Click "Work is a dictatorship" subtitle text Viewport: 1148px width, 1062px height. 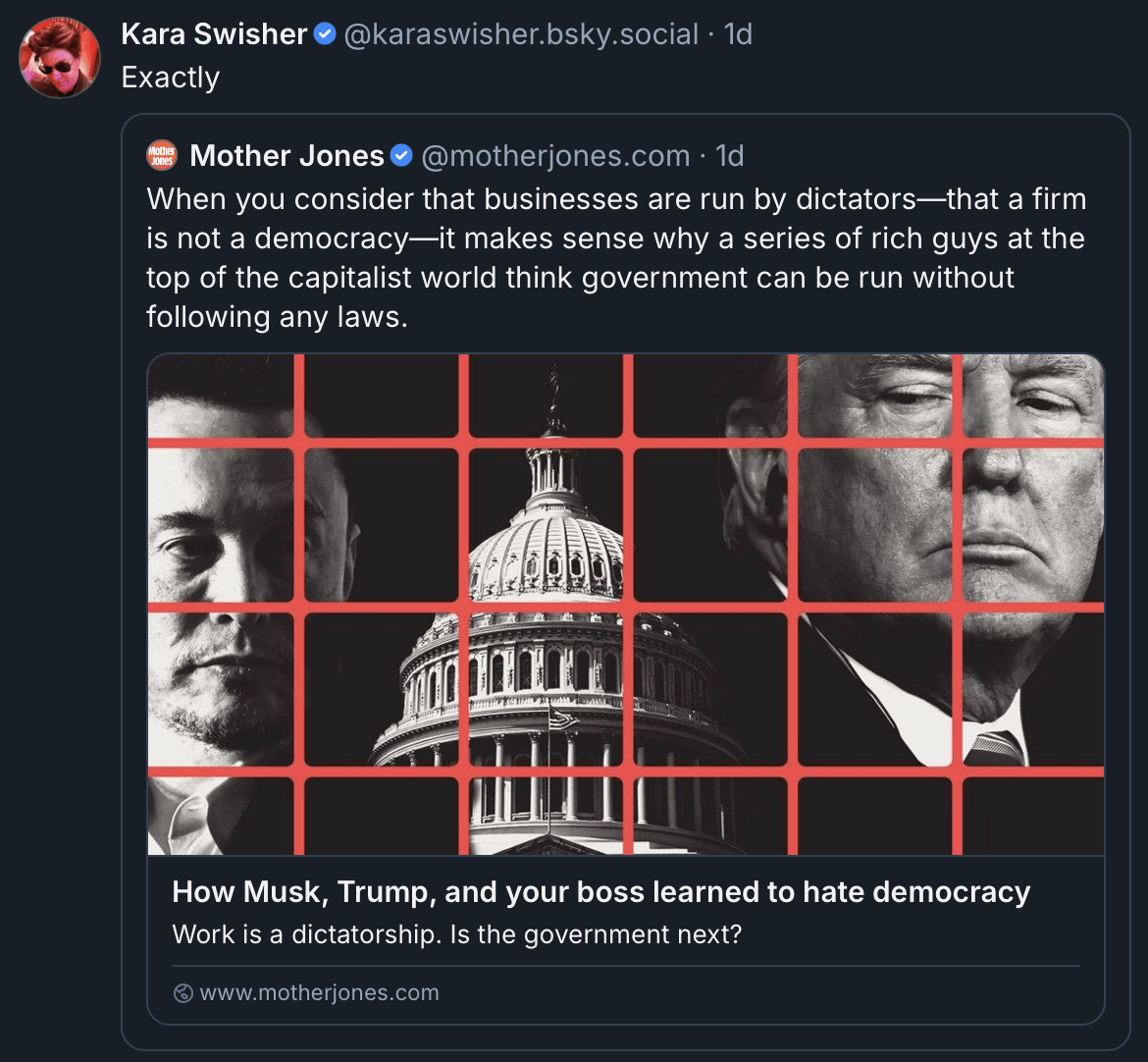(456, 934)
